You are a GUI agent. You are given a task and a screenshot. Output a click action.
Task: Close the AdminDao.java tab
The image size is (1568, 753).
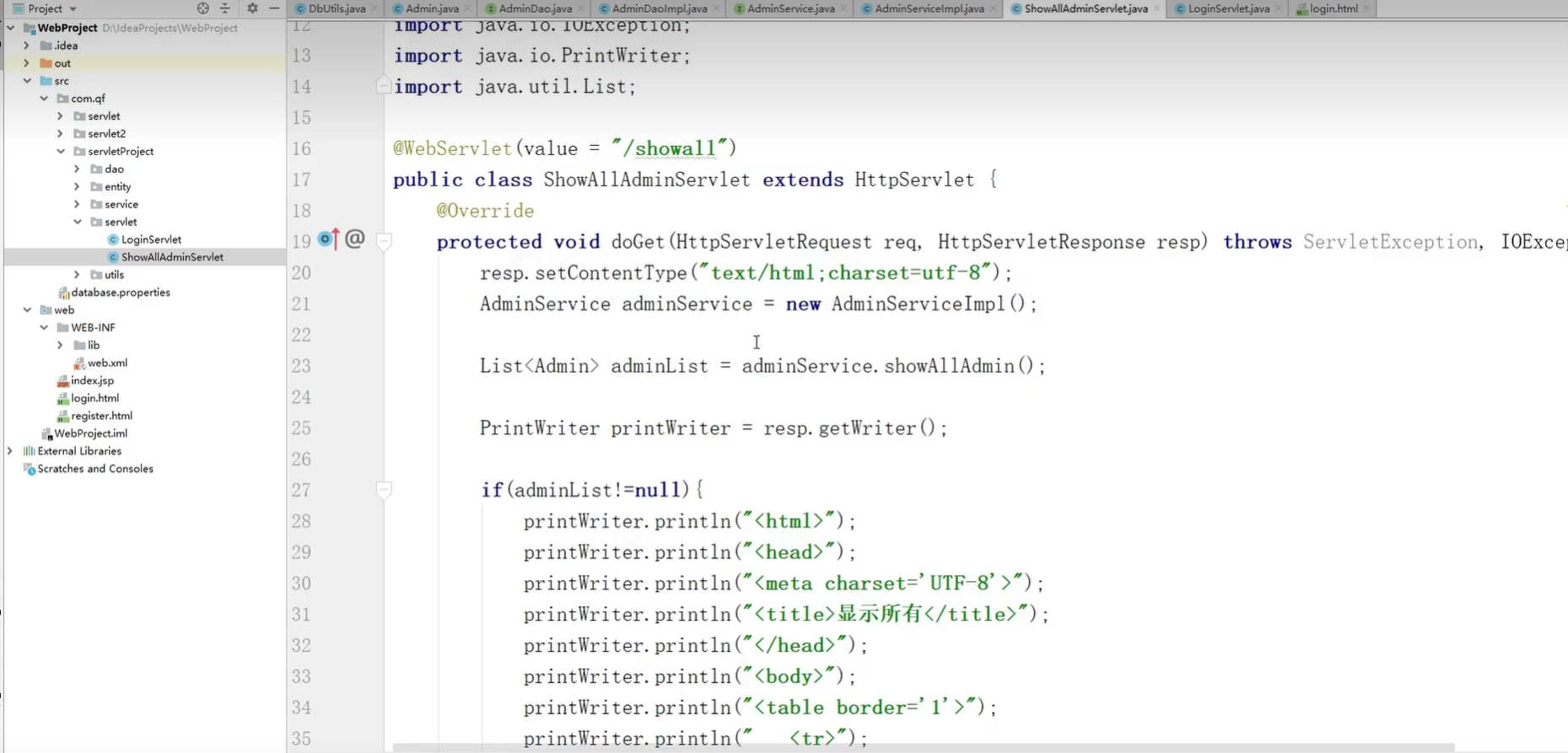(x=581, y=8)
